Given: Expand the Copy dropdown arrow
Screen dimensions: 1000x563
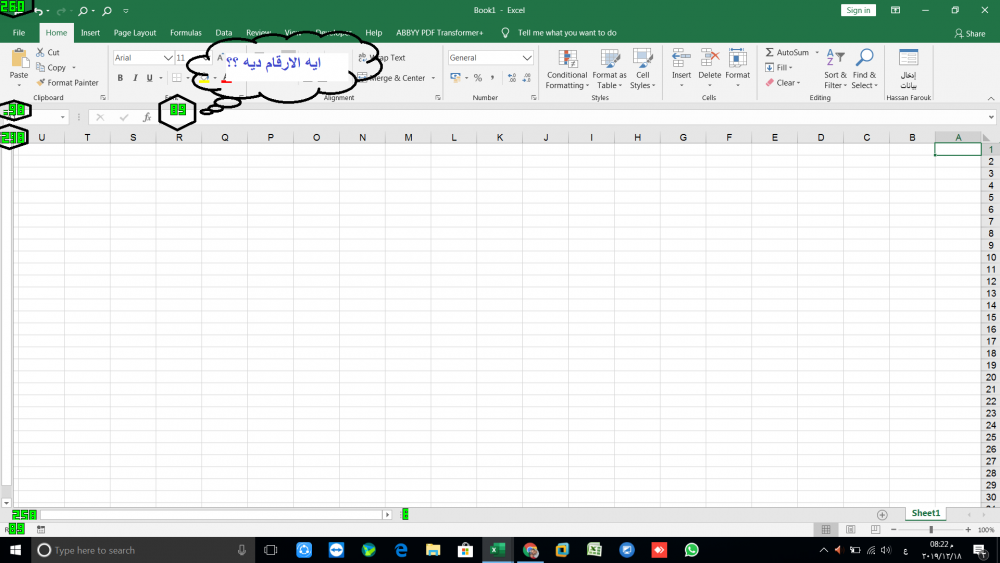Looking at the screenshot, I should (74, 68).
